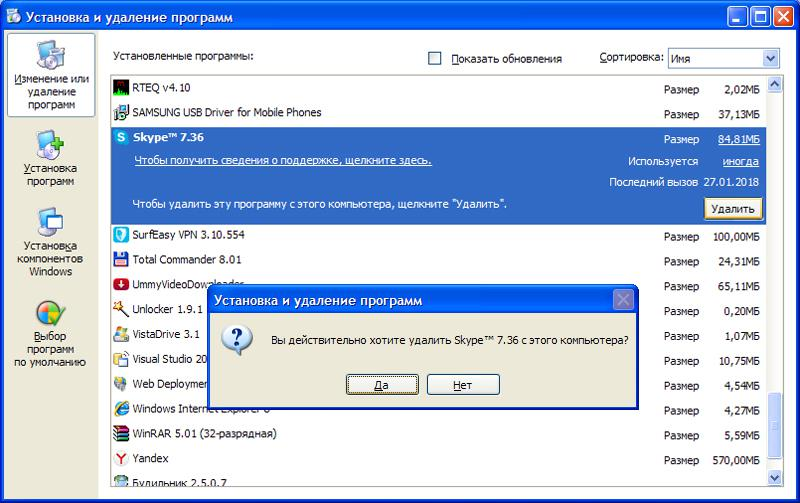
Task: Open the 'Изменение или удаление программ' sidebar section
Action: pos(51,75)
